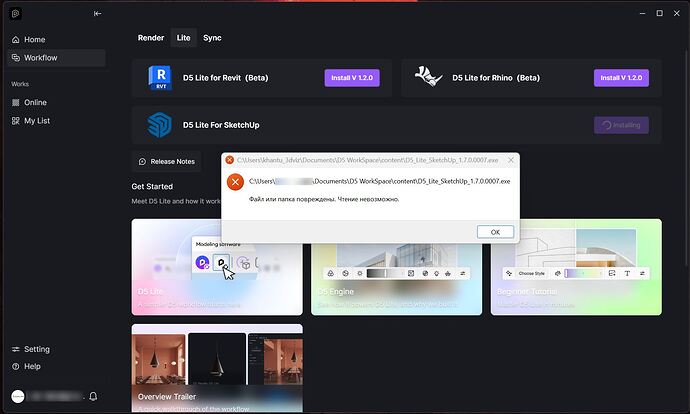Open the D5 Lite tutorial card
Viewport: 690px width, 414px height.
(217, 267)
